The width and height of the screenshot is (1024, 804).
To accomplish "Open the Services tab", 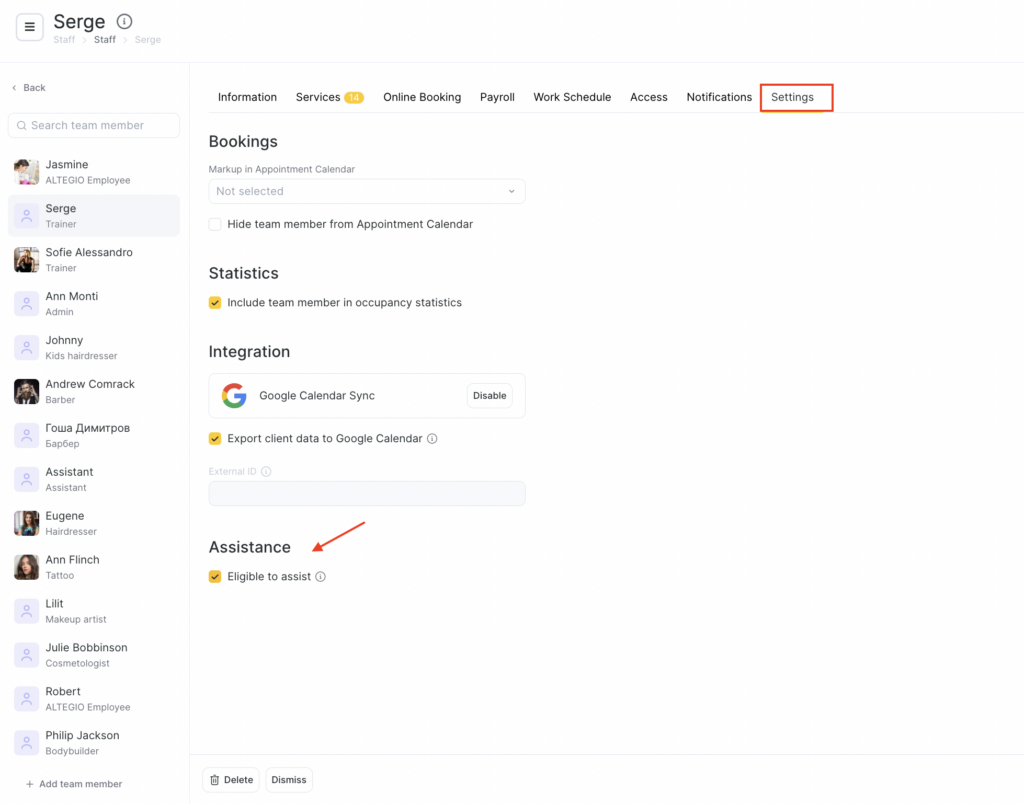I will [318, 98].
